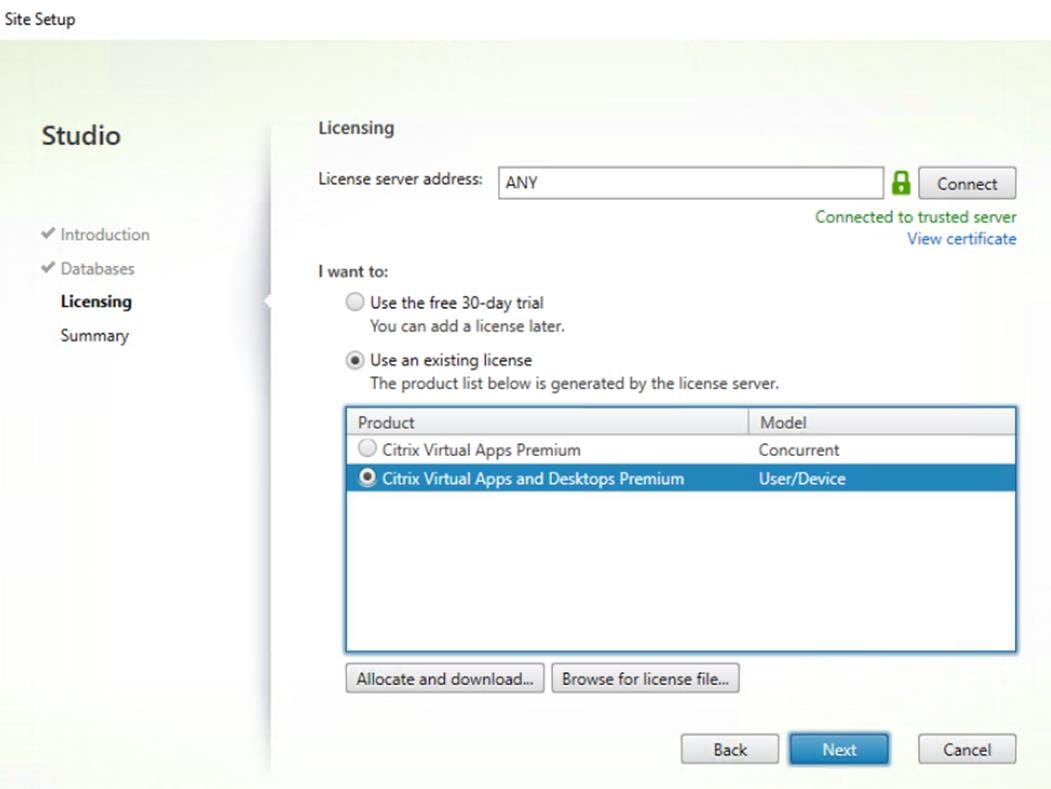Select Use the free 30-day trial

coord(355,302)
